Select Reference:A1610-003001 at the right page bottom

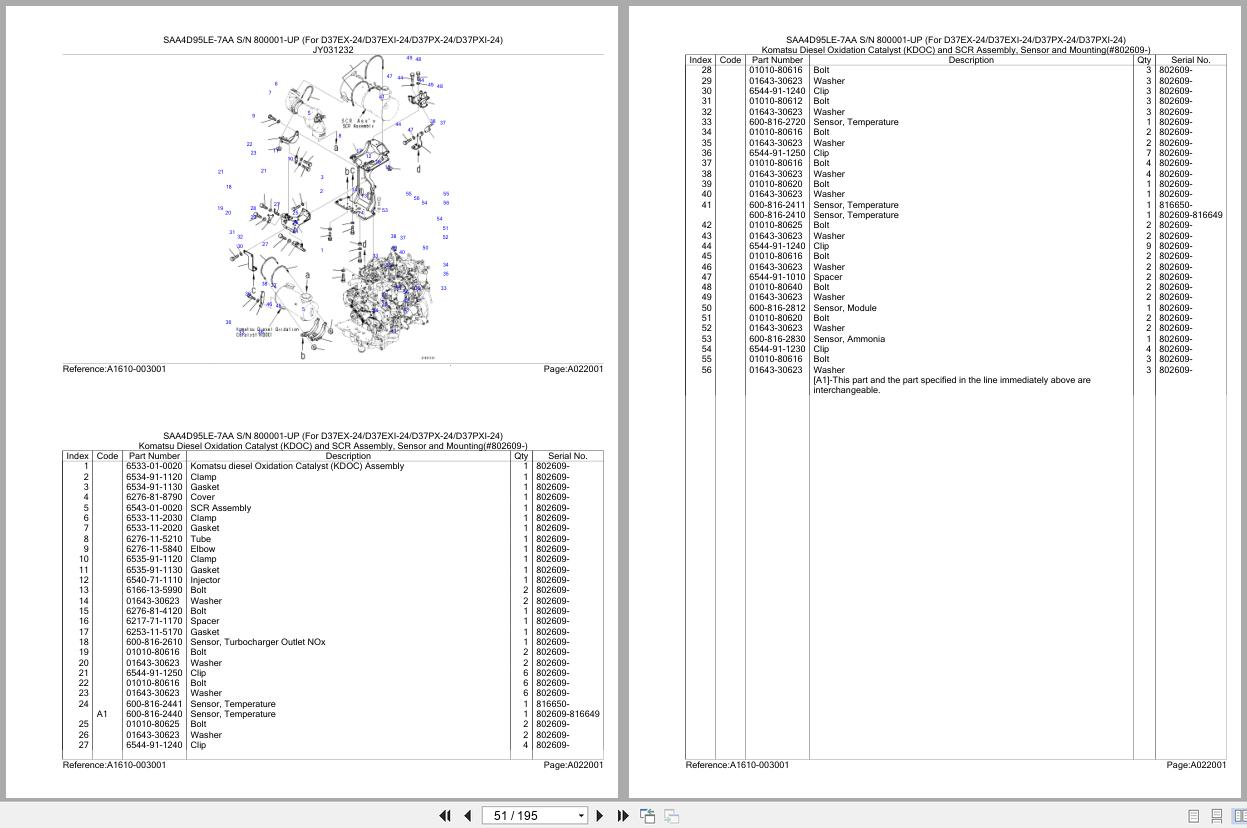click(x=737, y=765)
